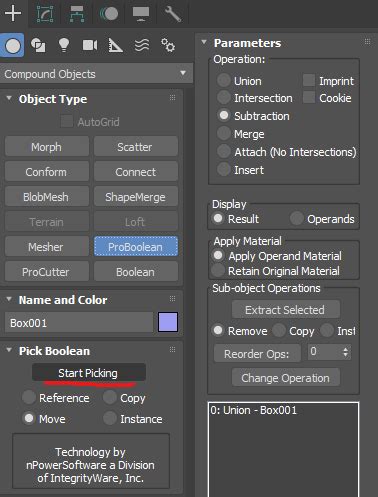Open the Hierarchy panel icon
The width and height of the screenshot is (378, 497).
[77, 14]
